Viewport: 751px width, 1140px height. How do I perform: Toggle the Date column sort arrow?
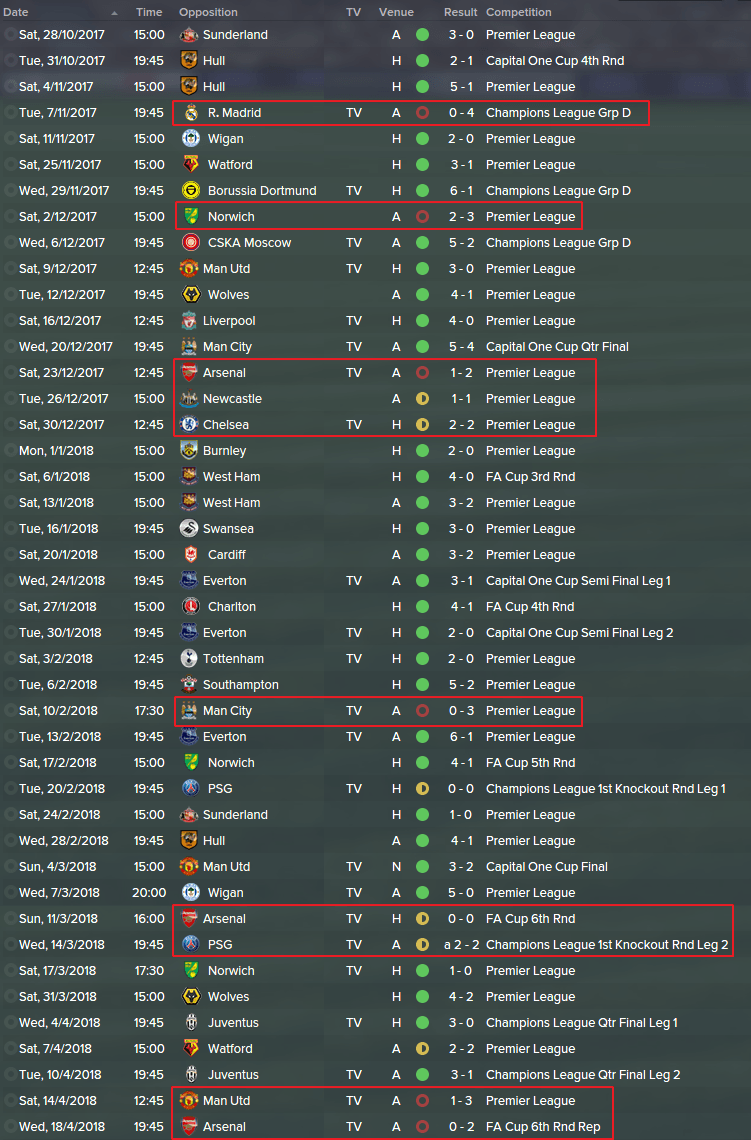click(x=114, y=13)
